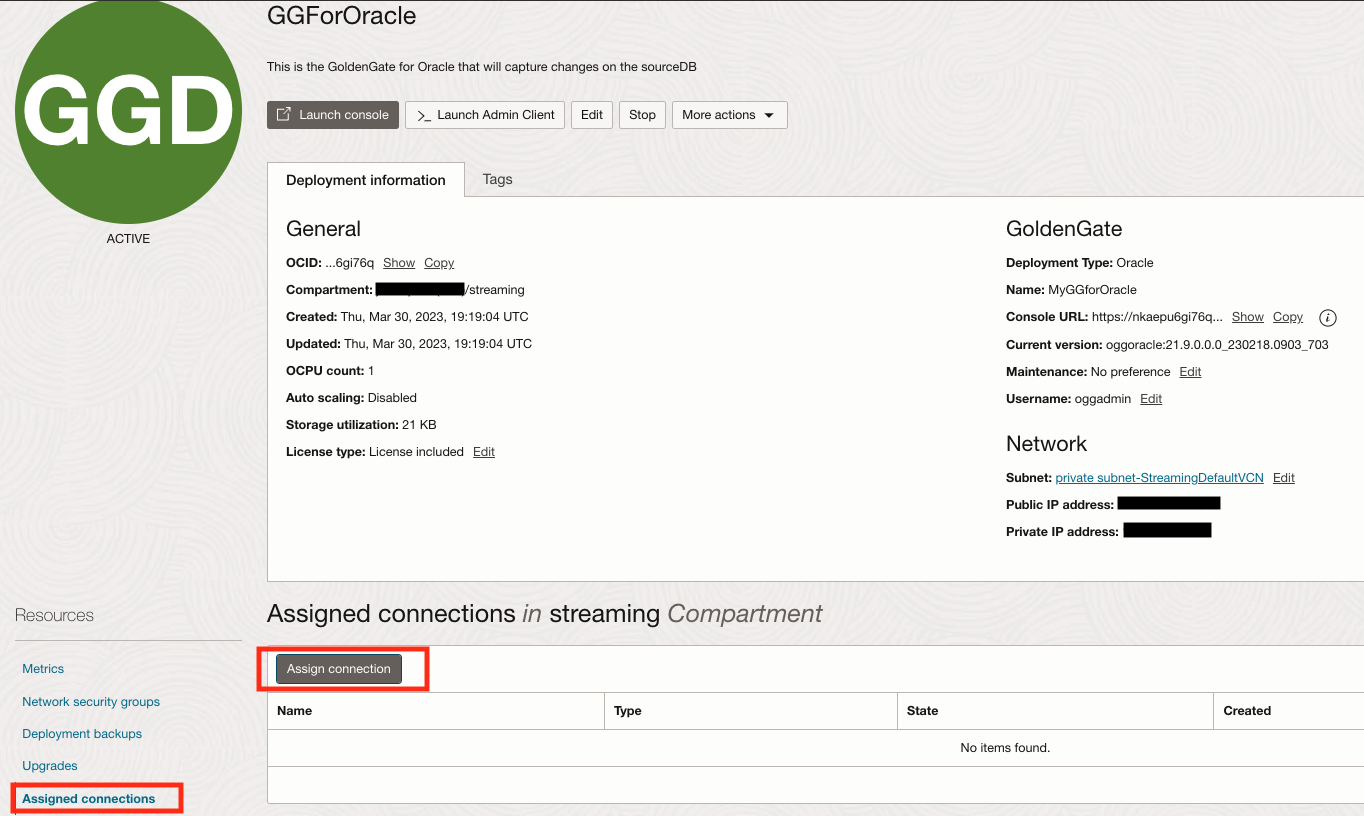Image resolution: width=1364 pixels, height=816 pixels.
Task: Click the Current version value oggoracle:21.9.0.0.0
Action: tap(1217, 345)
